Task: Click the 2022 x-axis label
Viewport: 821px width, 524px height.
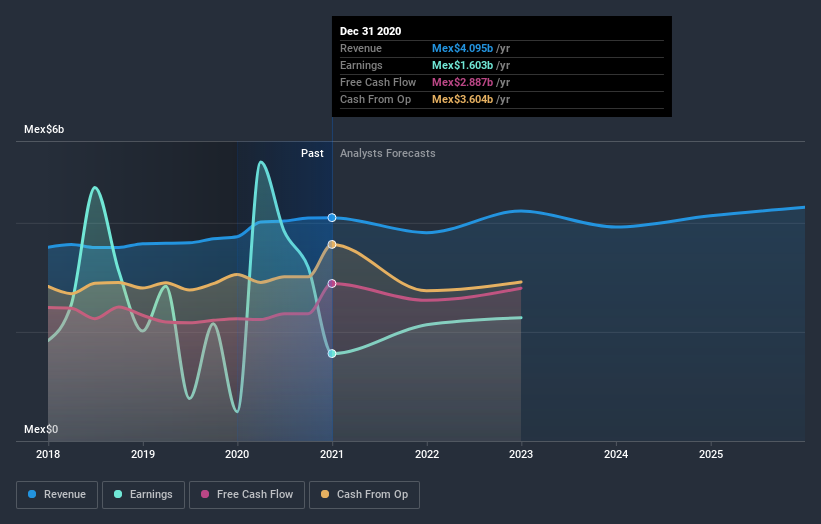Action: [427, 454]
